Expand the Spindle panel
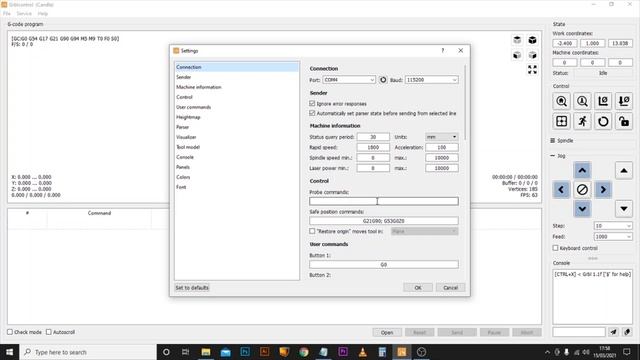 point(553,140)
